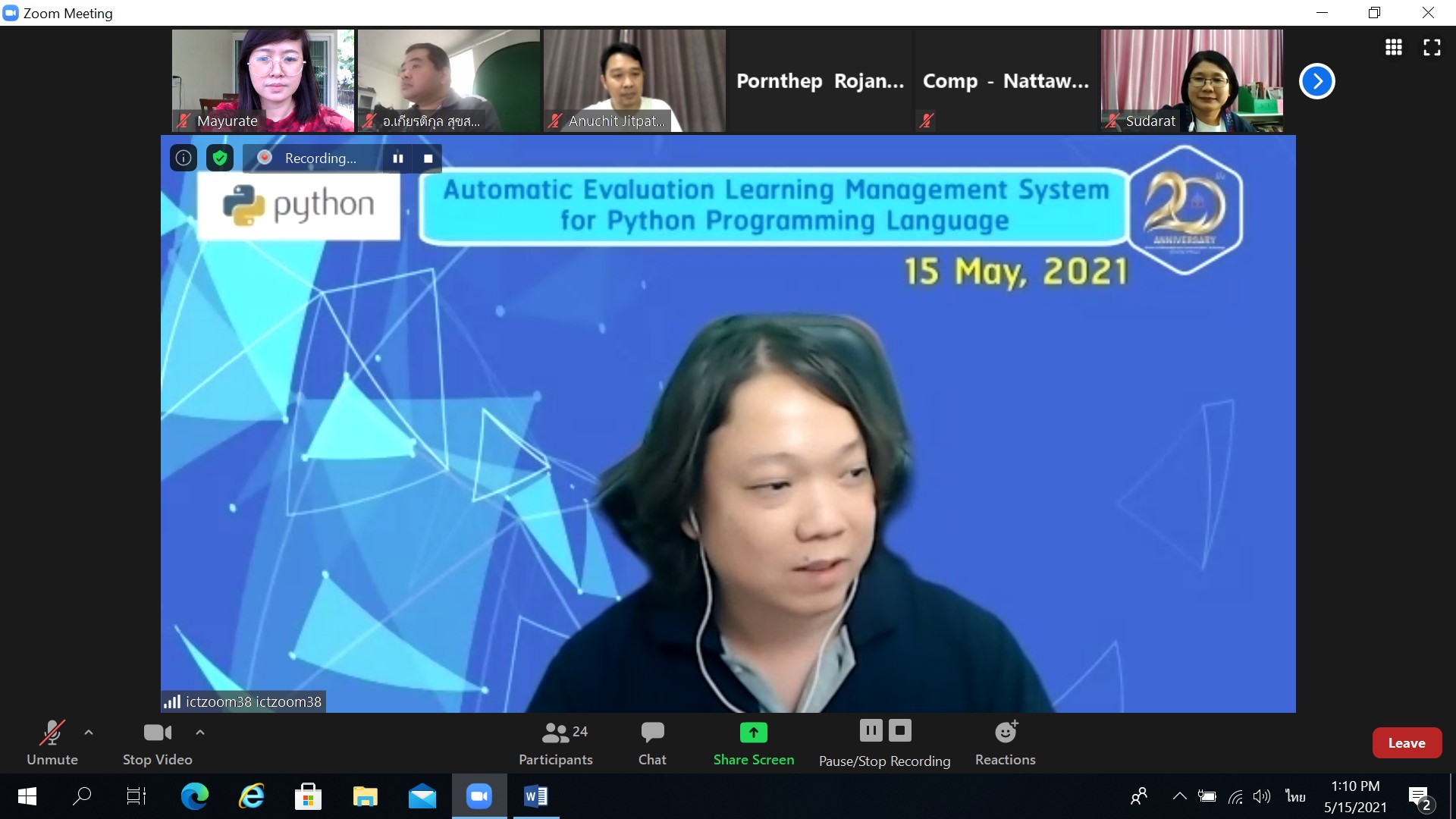Switch to Word in taskbar

point(536,796)
